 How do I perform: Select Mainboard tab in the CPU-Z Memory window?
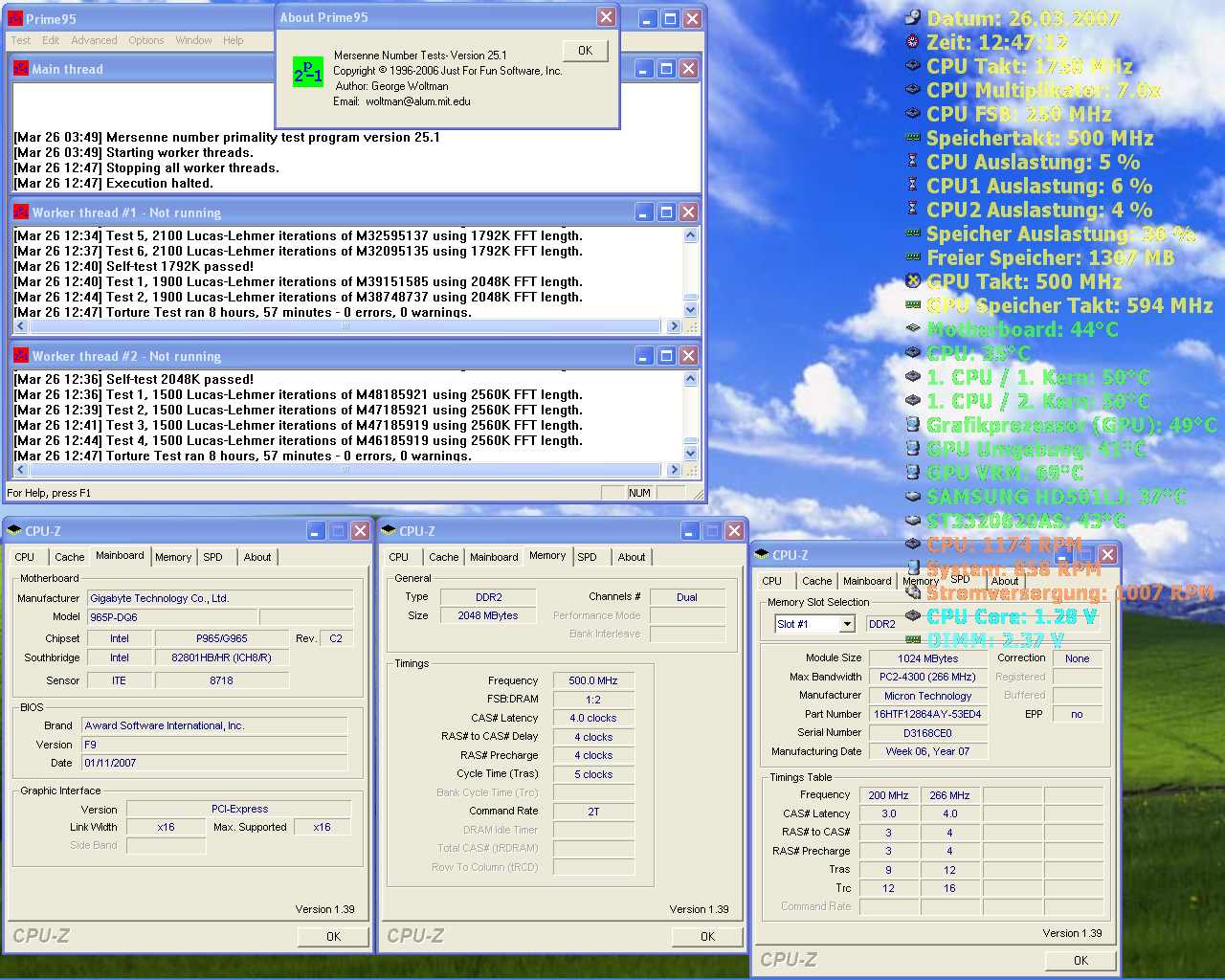(x=494, y=557)
